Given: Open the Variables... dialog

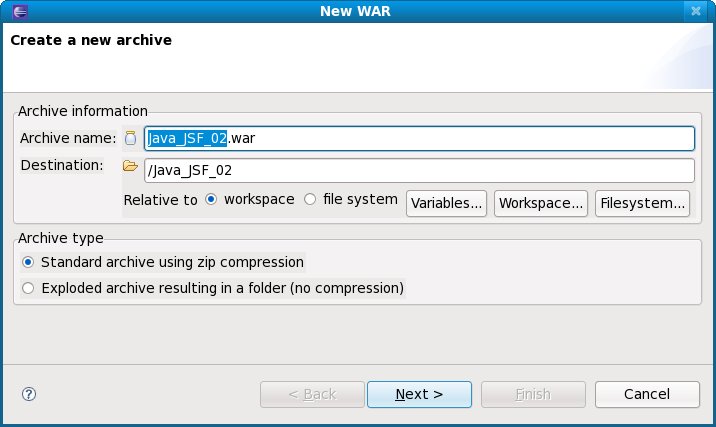Looking at the screenshot, I should [x=446, y=203].
